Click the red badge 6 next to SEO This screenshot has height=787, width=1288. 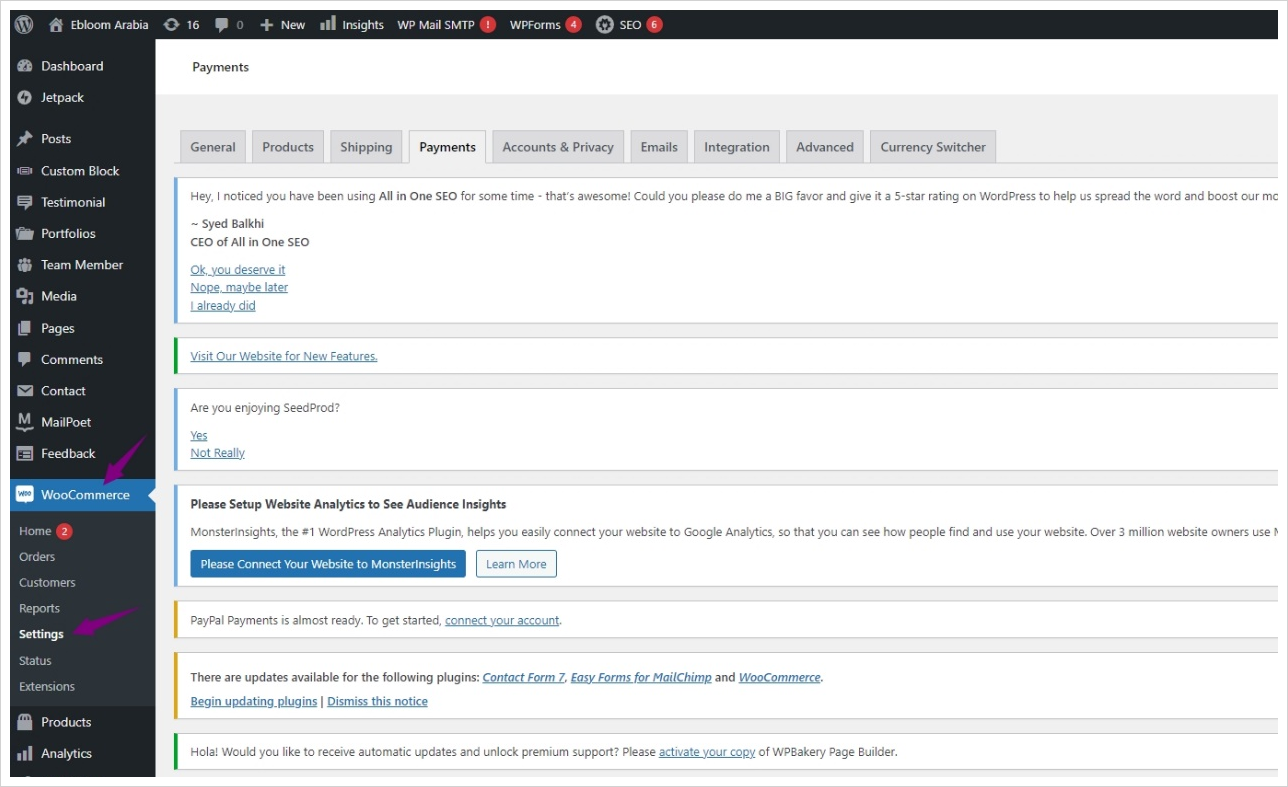point(654,25)
